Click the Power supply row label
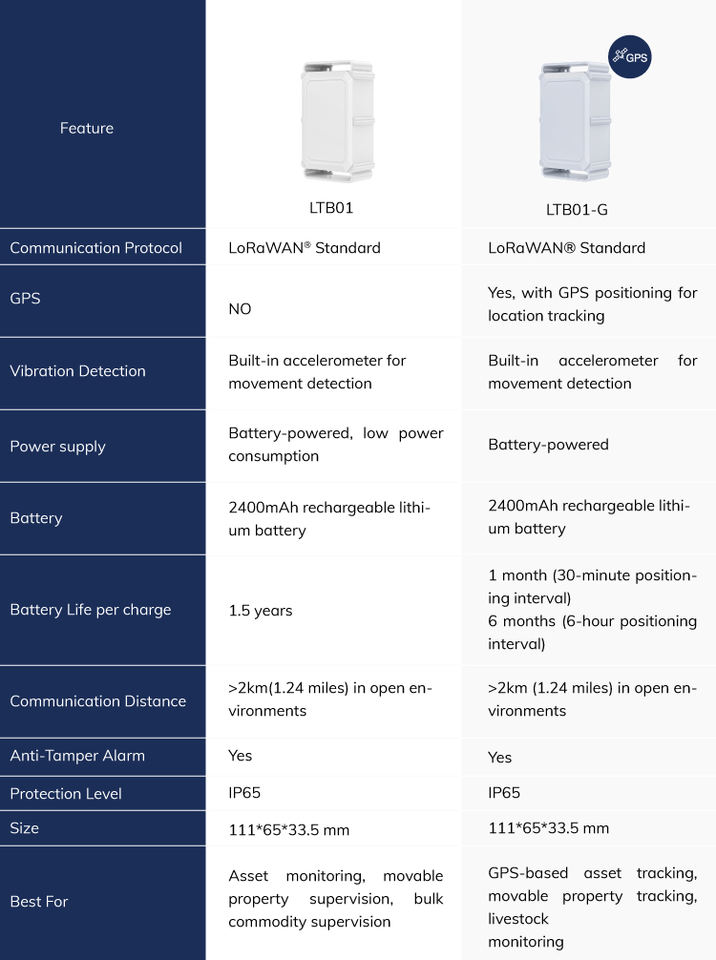Image resolution: width=716 pixels, height=960 pixels. (x=58, y=446)
